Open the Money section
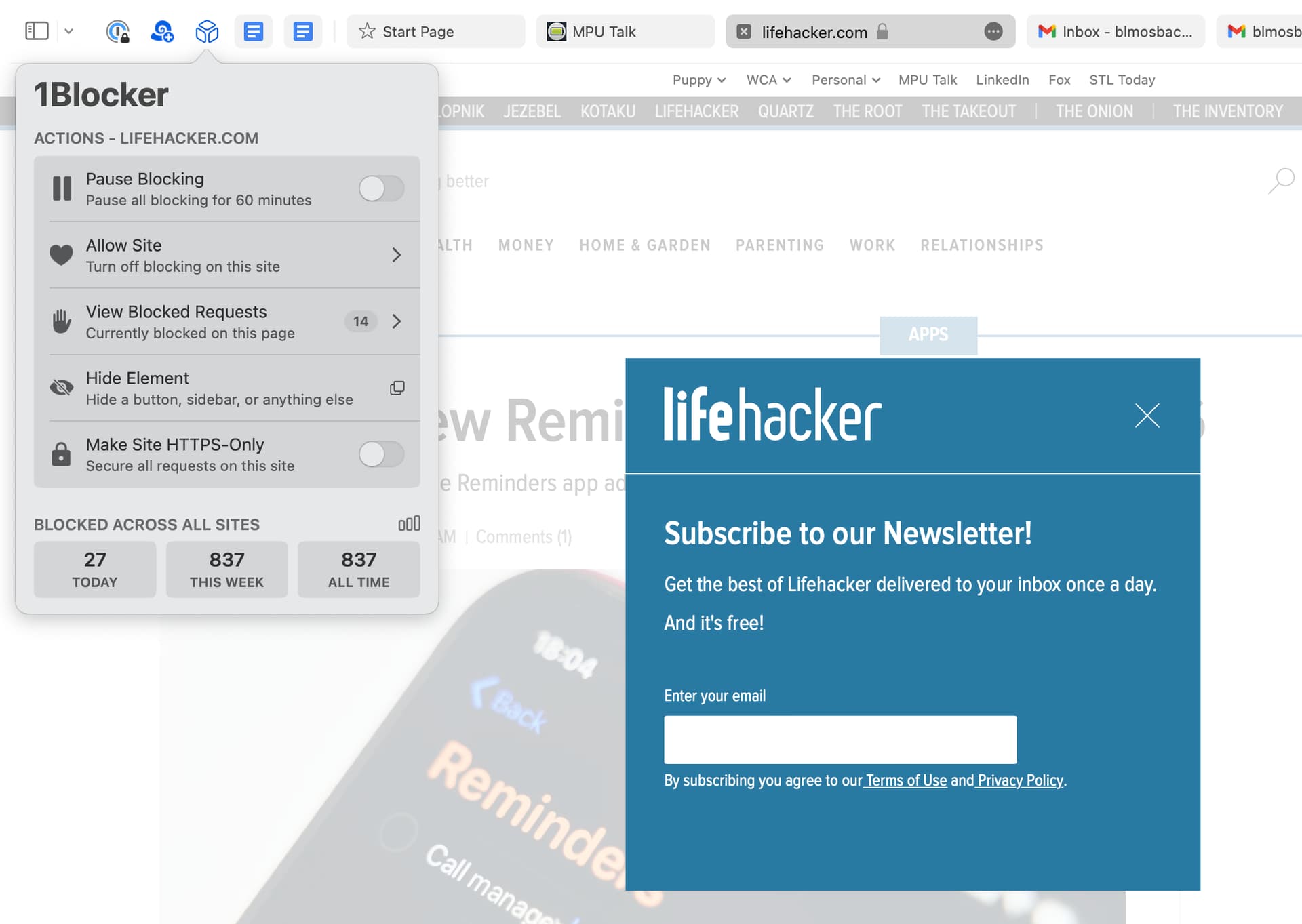The image size is (1302, 924). 526,245
